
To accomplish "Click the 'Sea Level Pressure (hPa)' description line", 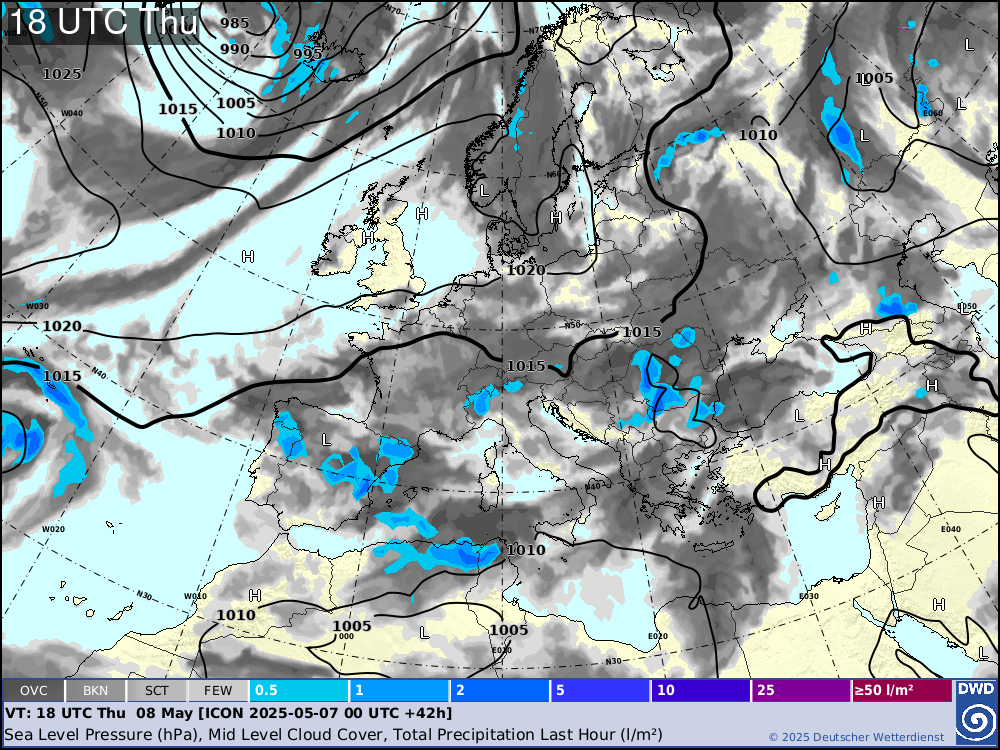I will point(333,735).
